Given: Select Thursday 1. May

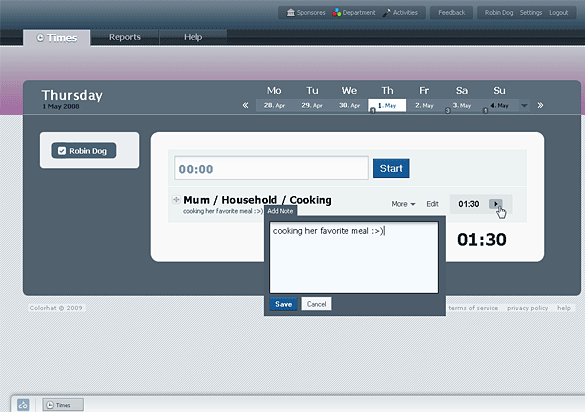Looking at the screenshot, I should pyautogui.click(x=387, y=105).
